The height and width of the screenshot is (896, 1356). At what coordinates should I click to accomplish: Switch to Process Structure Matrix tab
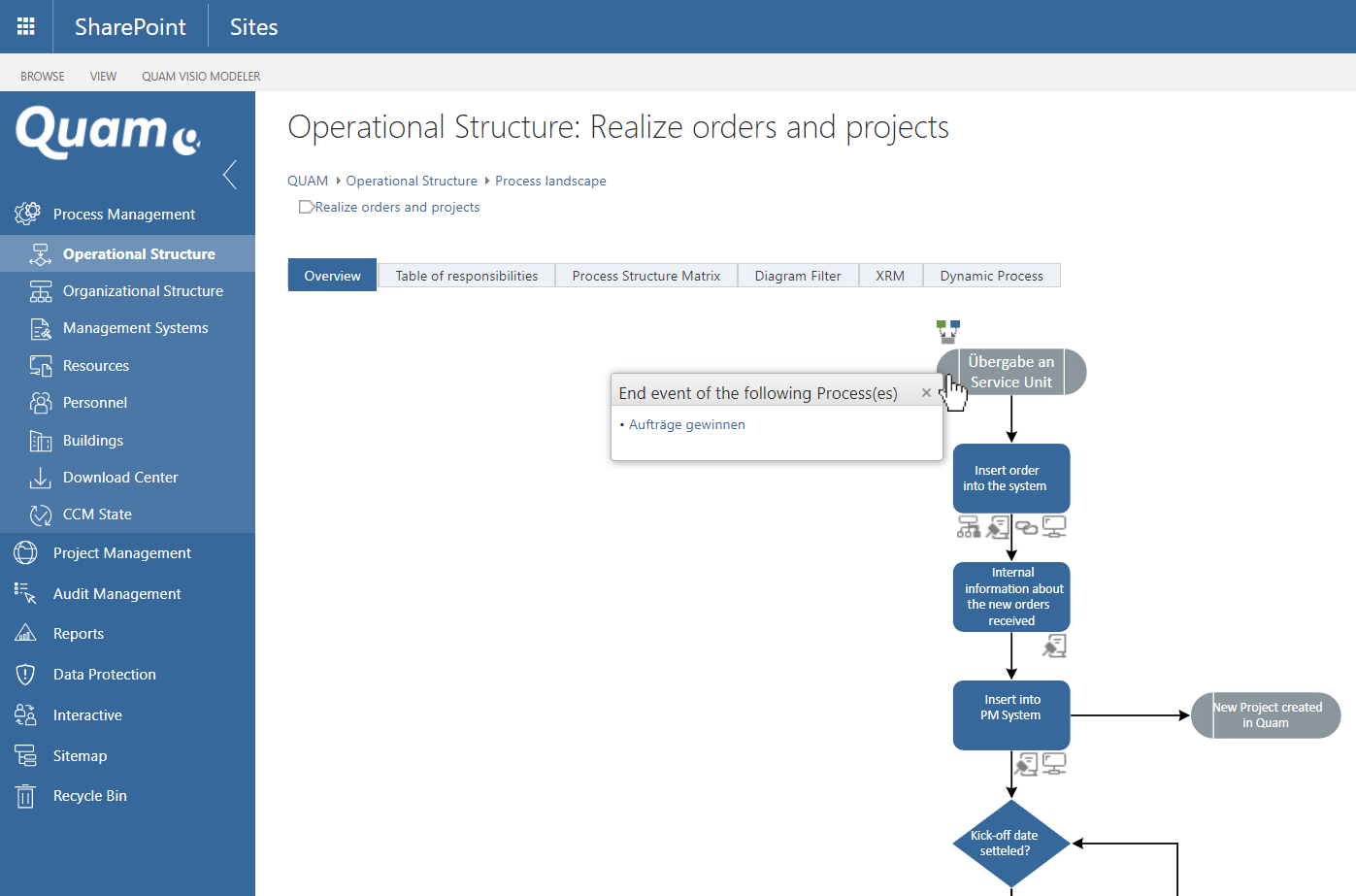coord(646,276)
